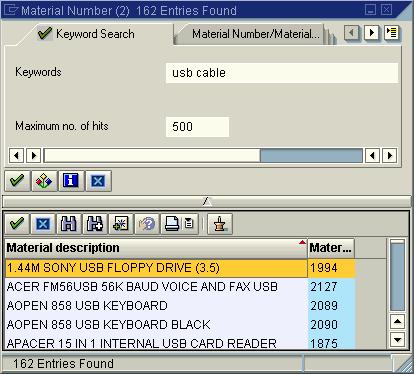Open the tab list selector icon

(x=391, y=33)
